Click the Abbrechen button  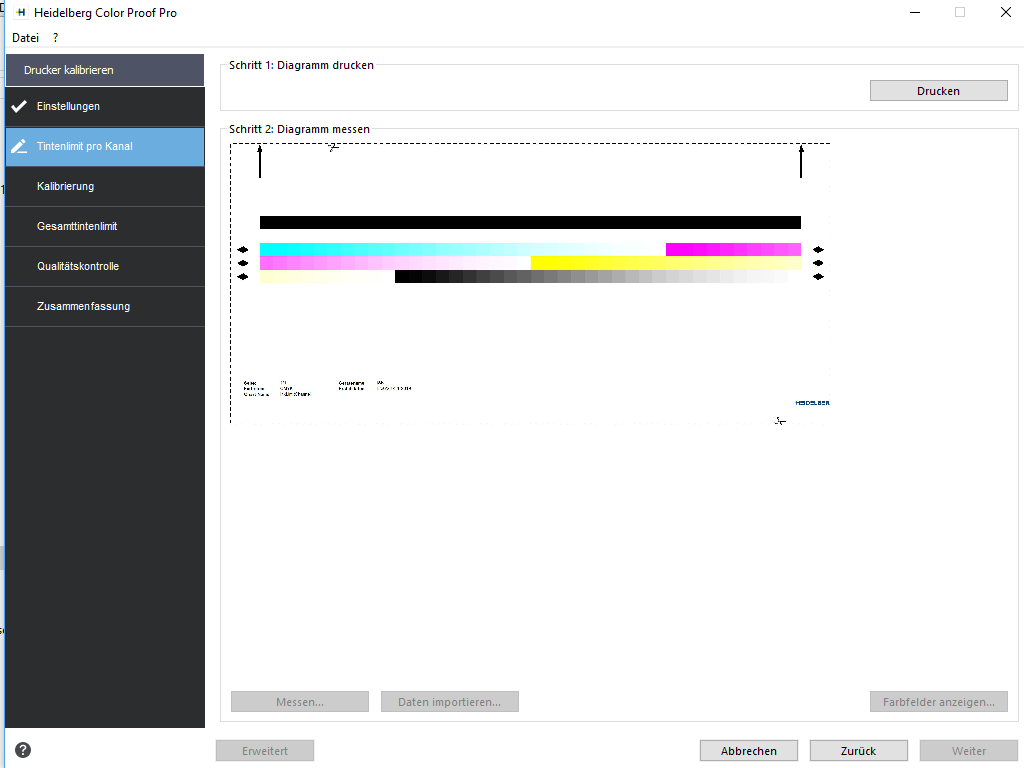coord(748,751)
